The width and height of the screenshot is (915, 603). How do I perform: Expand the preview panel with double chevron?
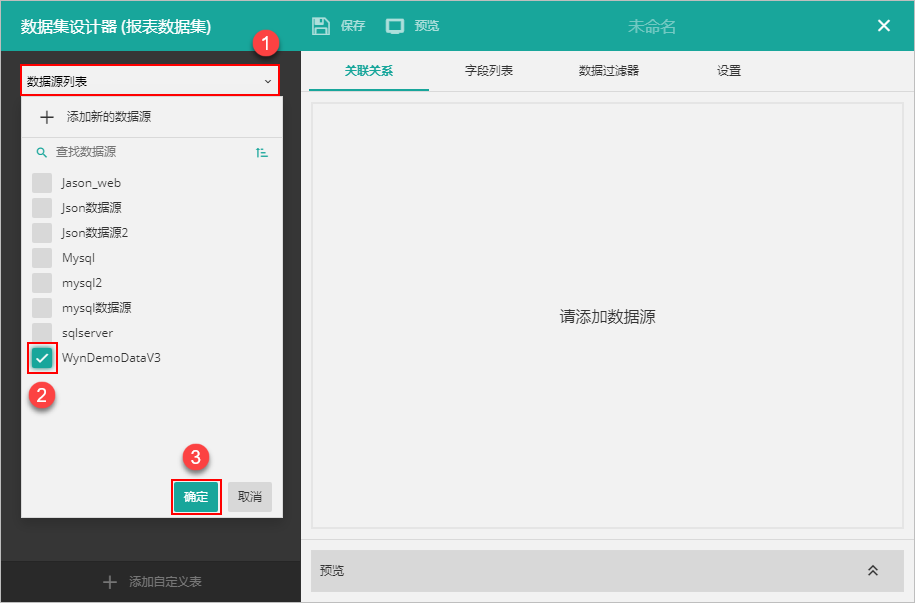point(872,570)
